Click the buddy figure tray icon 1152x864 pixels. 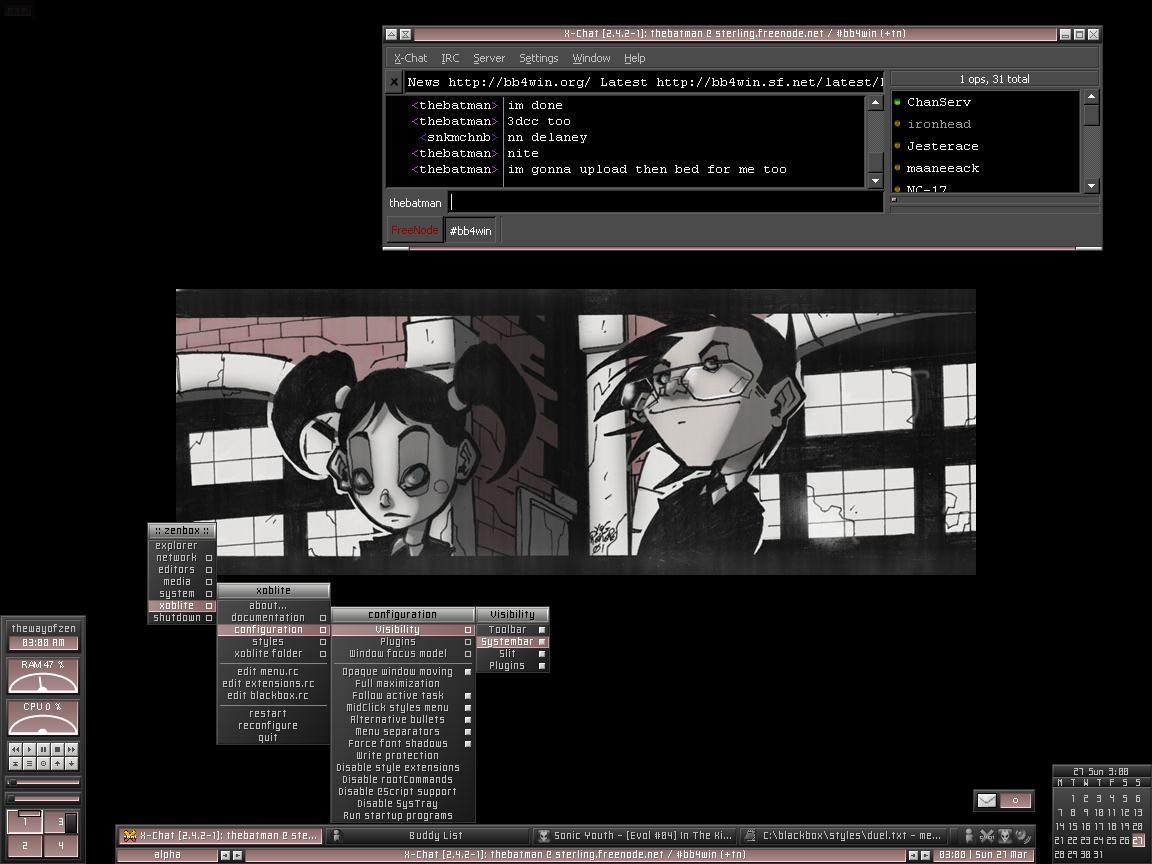coord(969,835)
